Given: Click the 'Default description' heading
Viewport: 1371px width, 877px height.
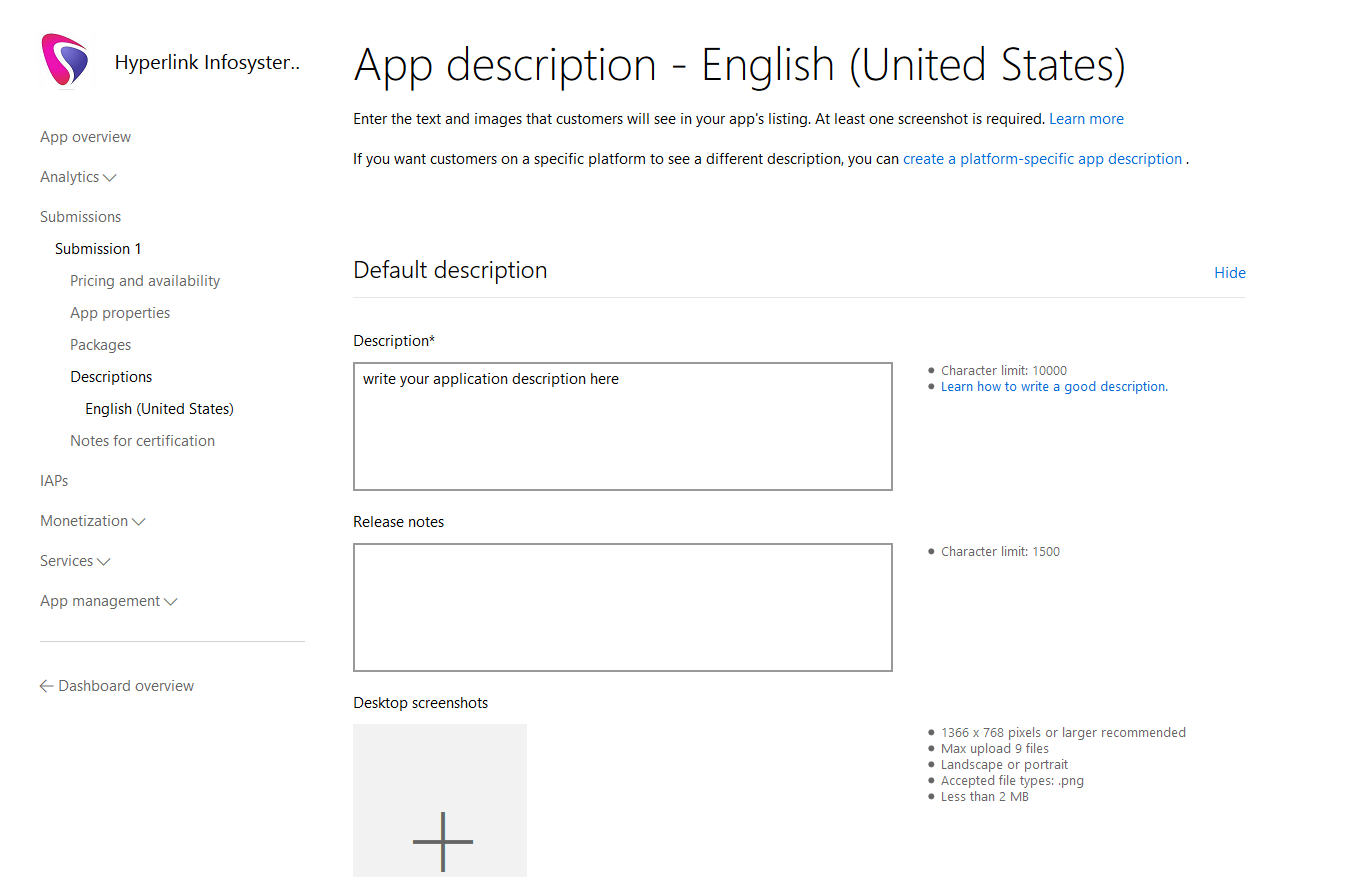Looking at the screenshot, I should pyautogui.click(x=450, y=270).
